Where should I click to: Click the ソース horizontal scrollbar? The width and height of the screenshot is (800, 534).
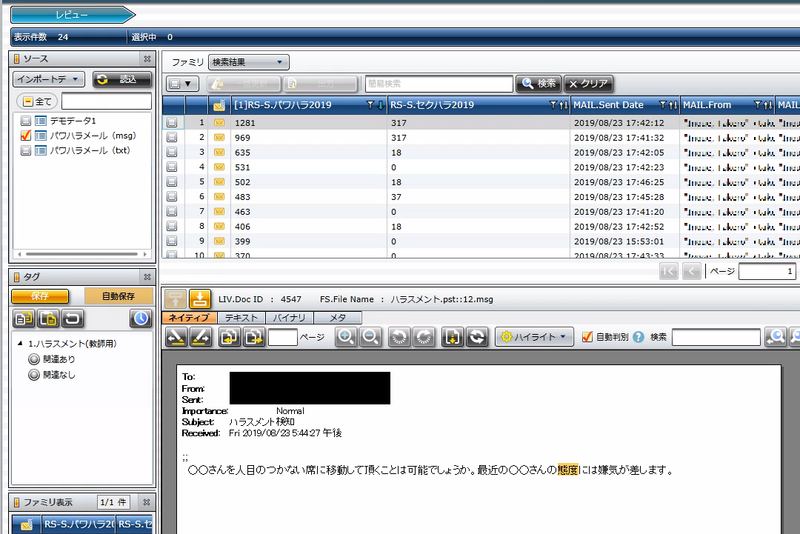coord(83,254)
